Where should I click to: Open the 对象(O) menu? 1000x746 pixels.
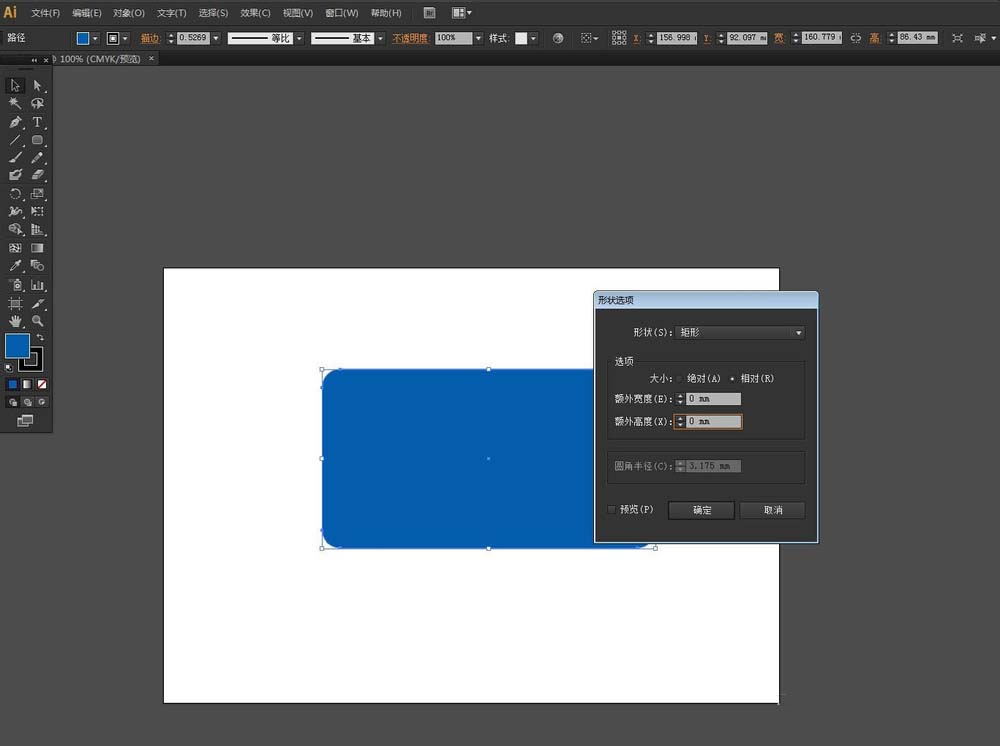[129, 13]
